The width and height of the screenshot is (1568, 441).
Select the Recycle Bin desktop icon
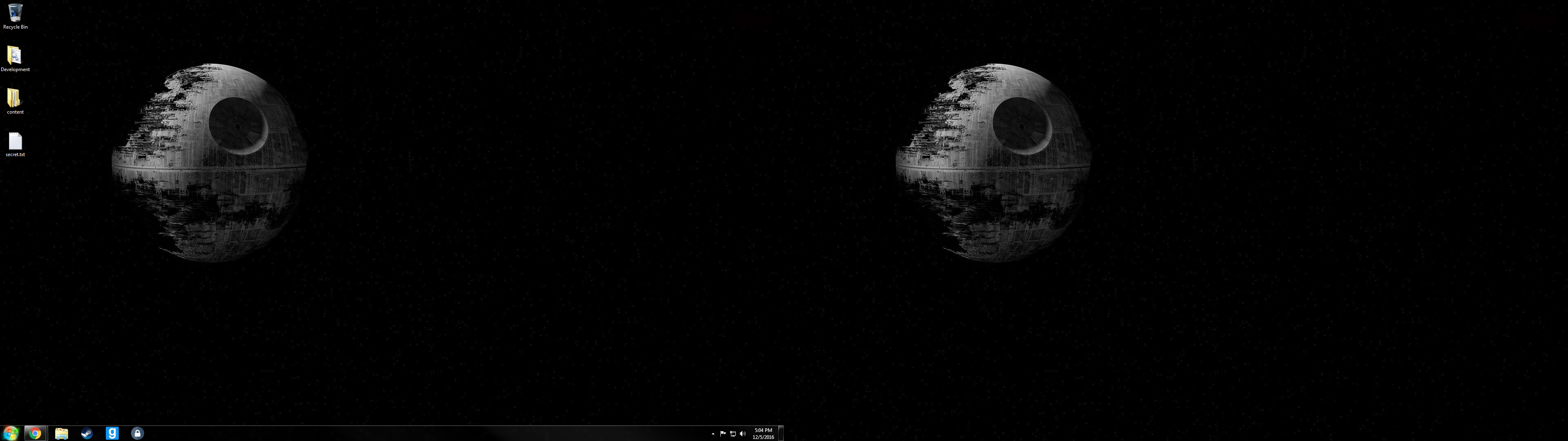[15, 16]
